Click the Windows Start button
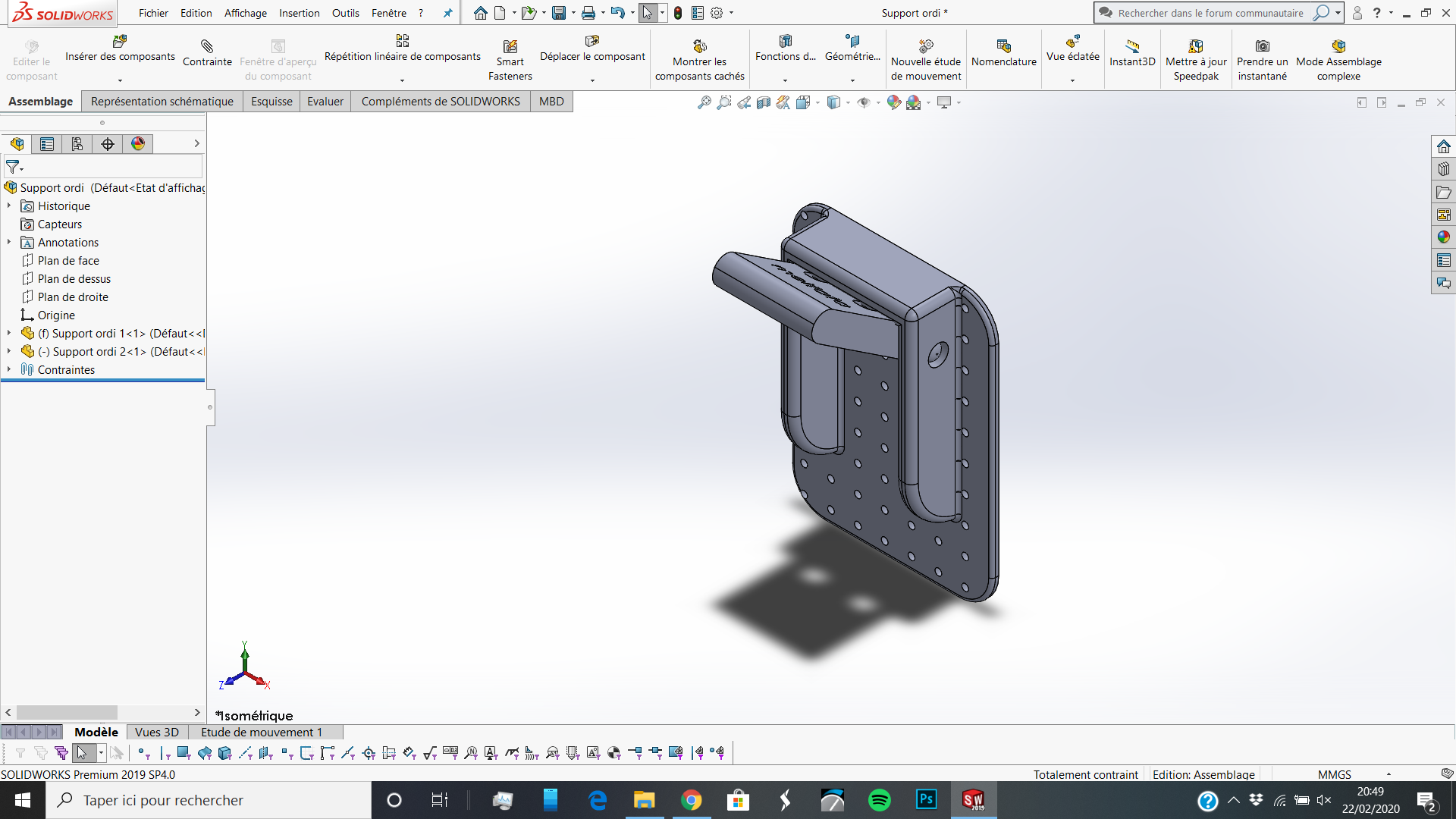 pyautogui.click(x=23, y=800)
